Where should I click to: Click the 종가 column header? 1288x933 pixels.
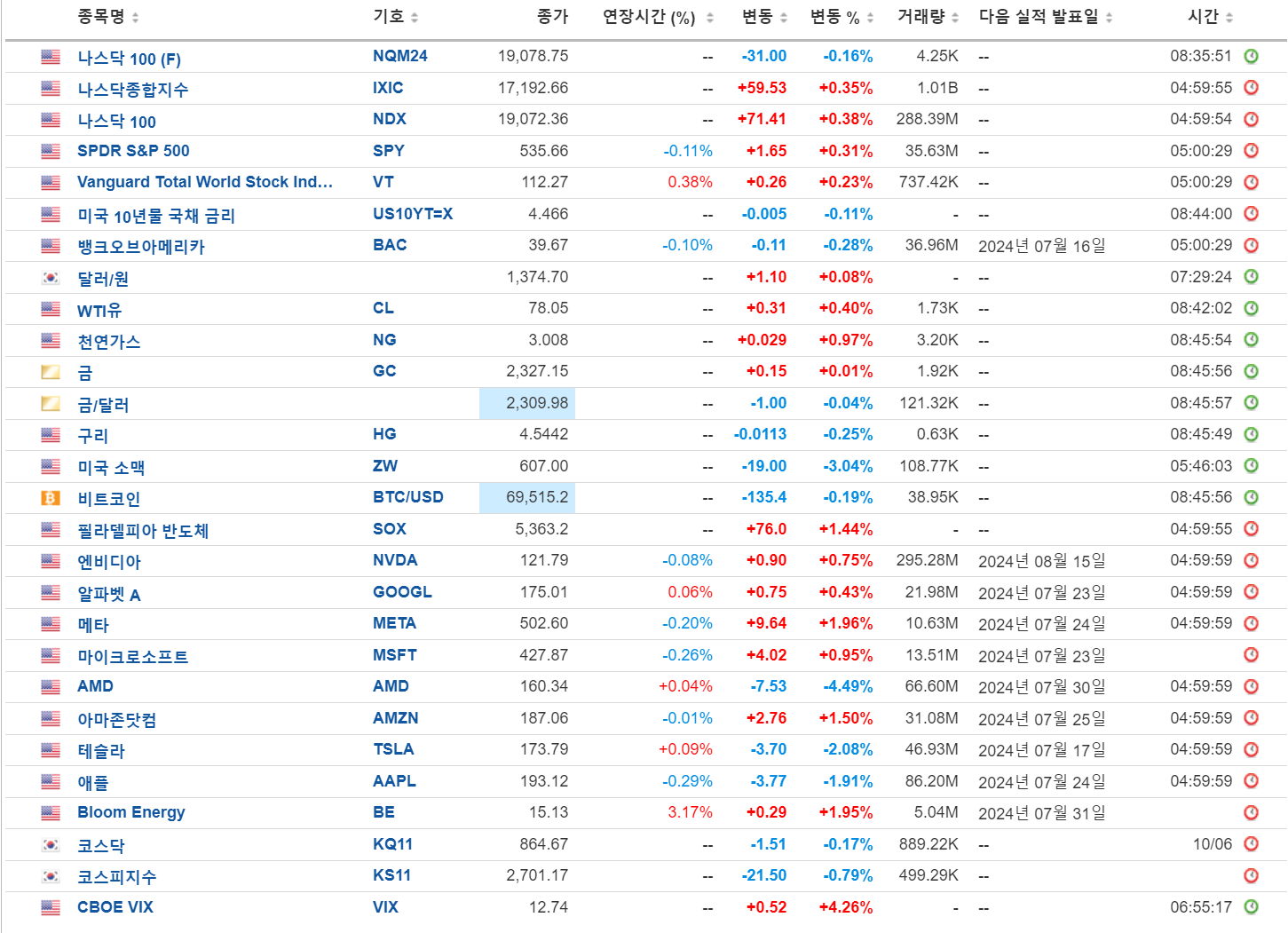point(552,17)
